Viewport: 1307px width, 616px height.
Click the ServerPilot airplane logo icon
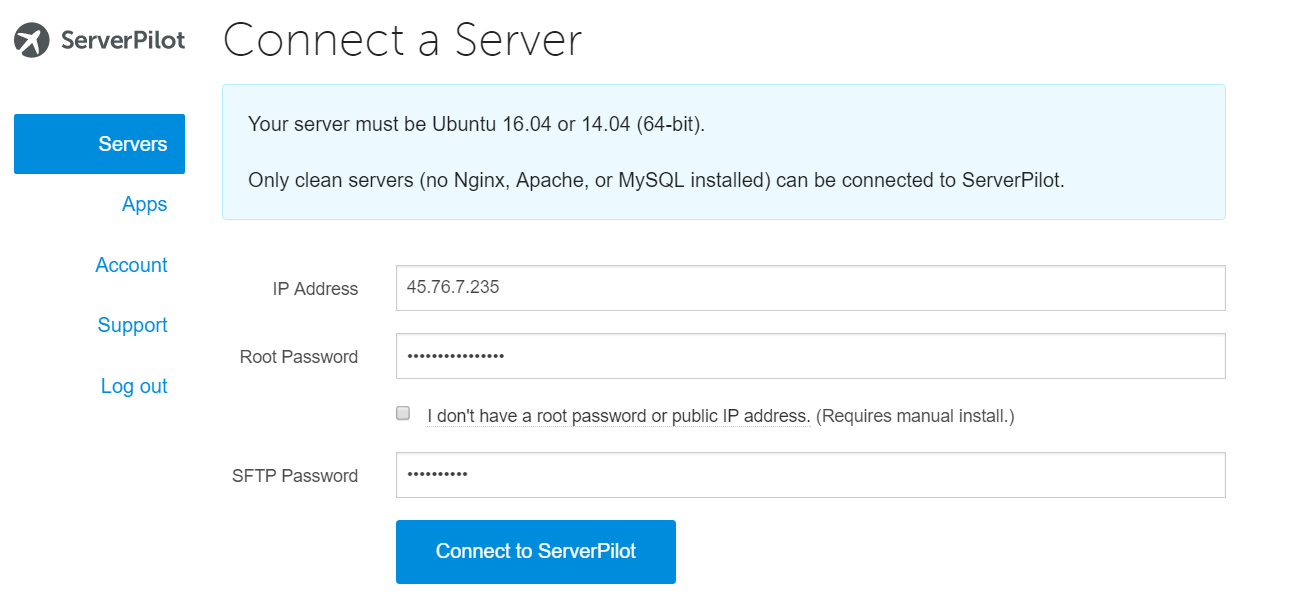(x=32, y=41)
